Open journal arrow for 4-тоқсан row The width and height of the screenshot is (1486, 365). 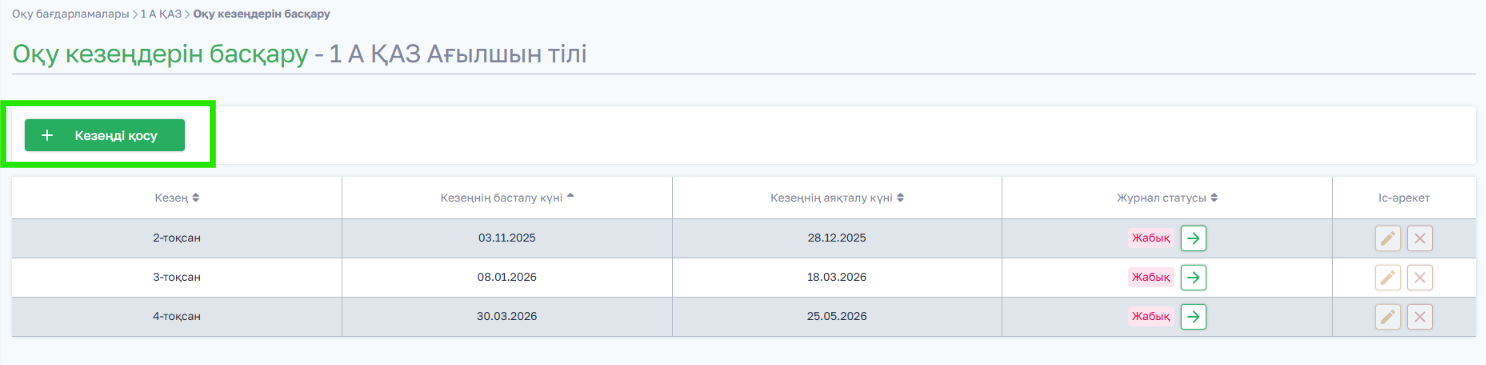pyautogui.click(x=1193, y=317)
